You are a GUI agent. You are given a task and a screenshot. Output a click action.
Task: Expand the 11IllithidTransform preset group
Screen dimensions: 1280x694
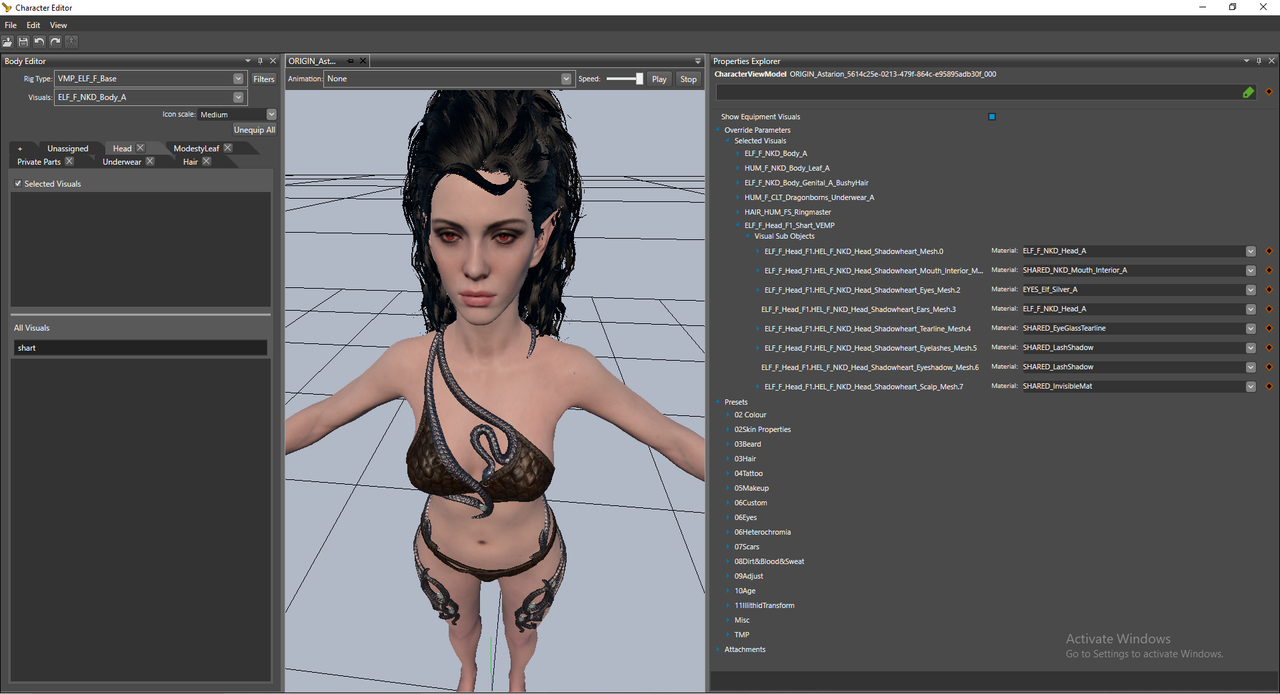click(728, 605)
